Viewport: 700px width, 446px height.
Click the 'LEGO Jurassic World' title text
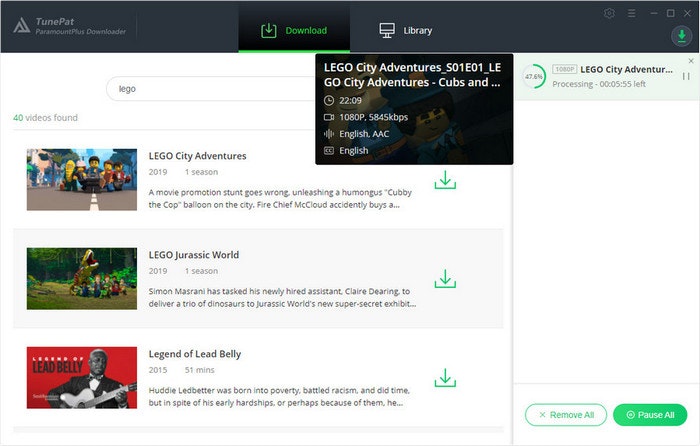click(194, 255)
